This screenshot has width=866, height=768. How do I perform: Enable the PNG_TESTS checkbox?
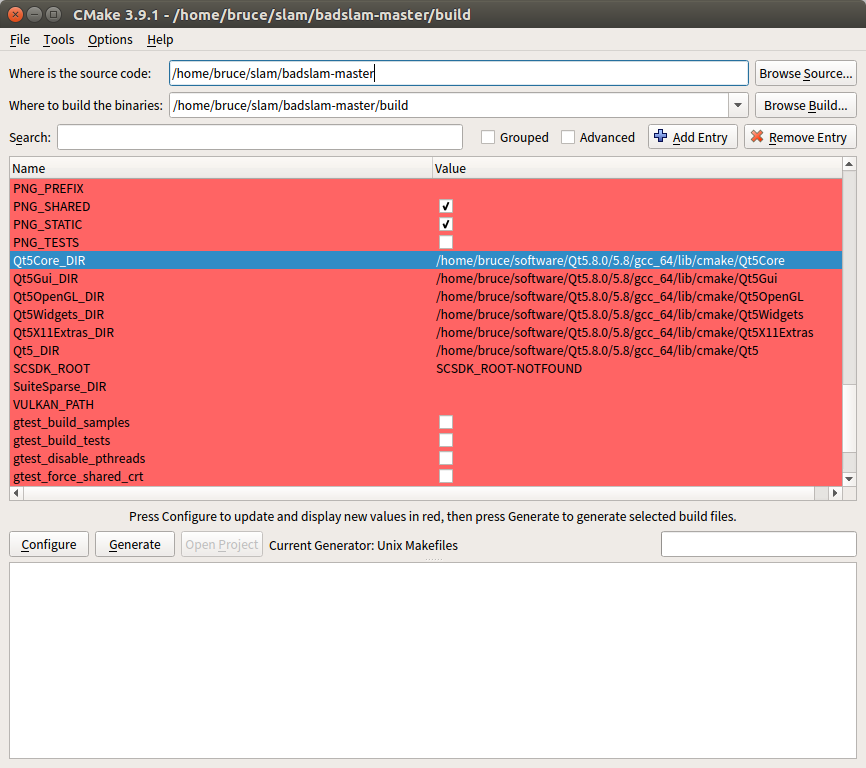[445, 242]
